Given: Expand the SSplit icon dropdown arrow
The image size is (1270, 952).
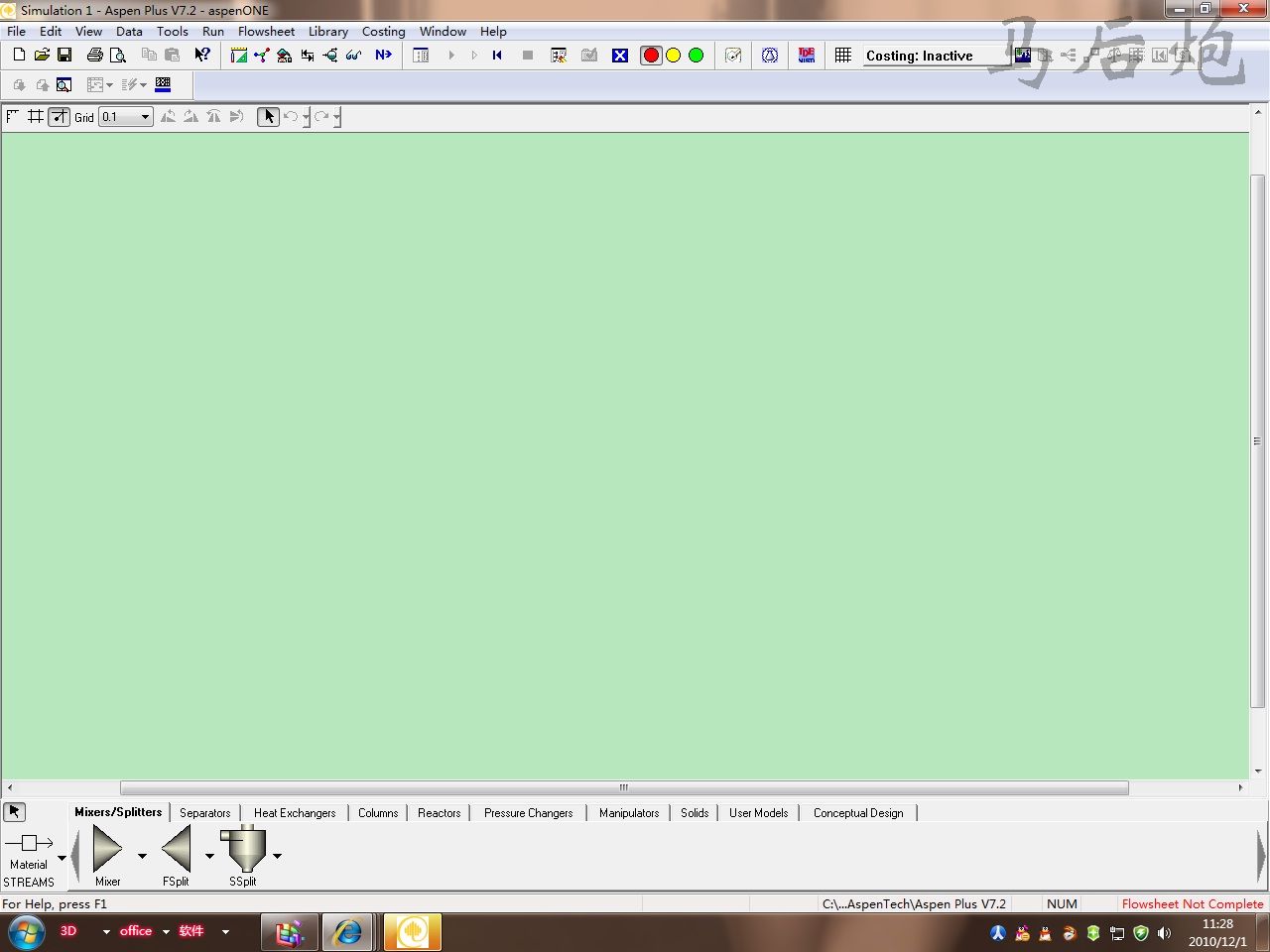Looking at the screenshot, I should (x=277, y=856).
